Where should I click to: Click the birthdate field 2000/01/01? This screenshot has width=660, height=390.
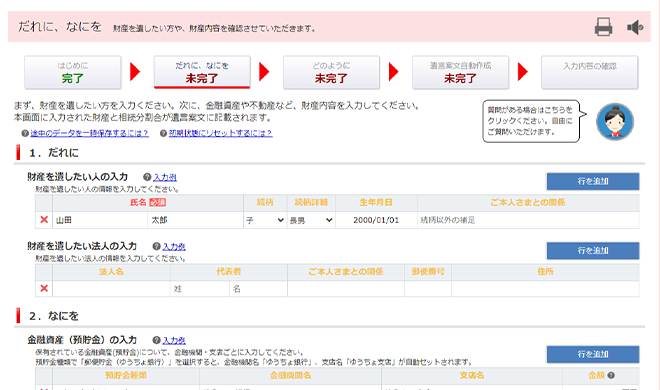pos(376,220)
